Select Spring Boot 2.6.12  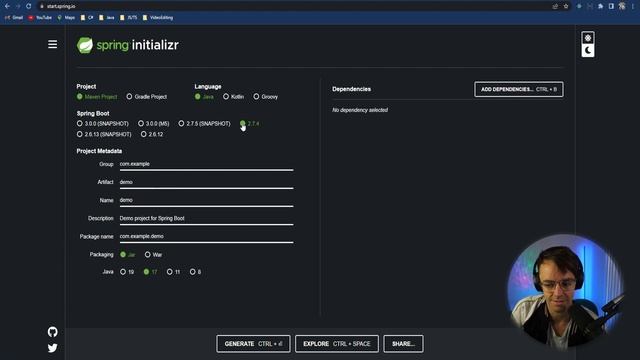tap(152, 134)
